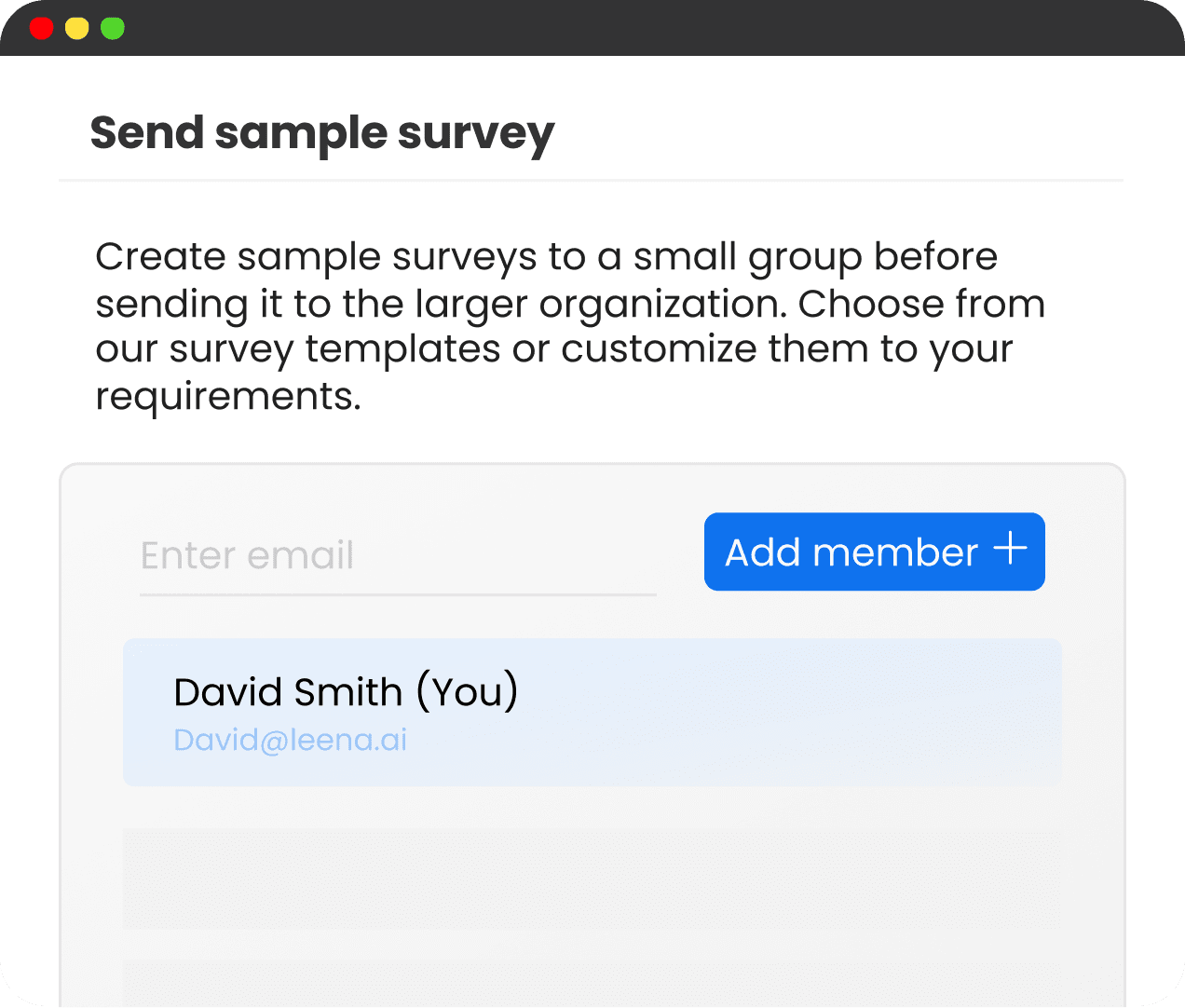Viewport: 1185px width, 1008px height.
Task: Click the plus icon on Add member
Action: click(1010, 550)
